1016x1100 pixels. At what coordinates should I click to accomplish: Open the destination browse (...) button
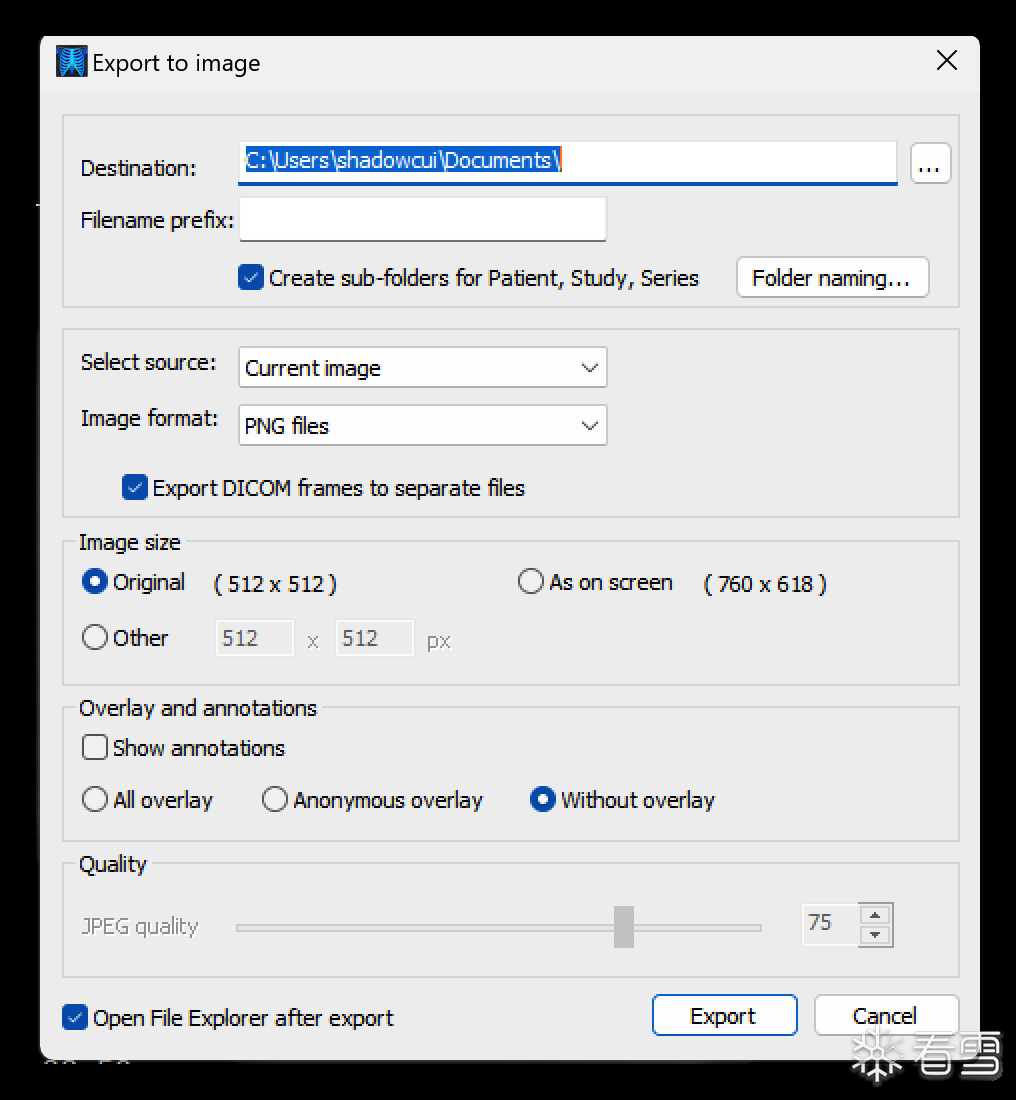point(930,164)
